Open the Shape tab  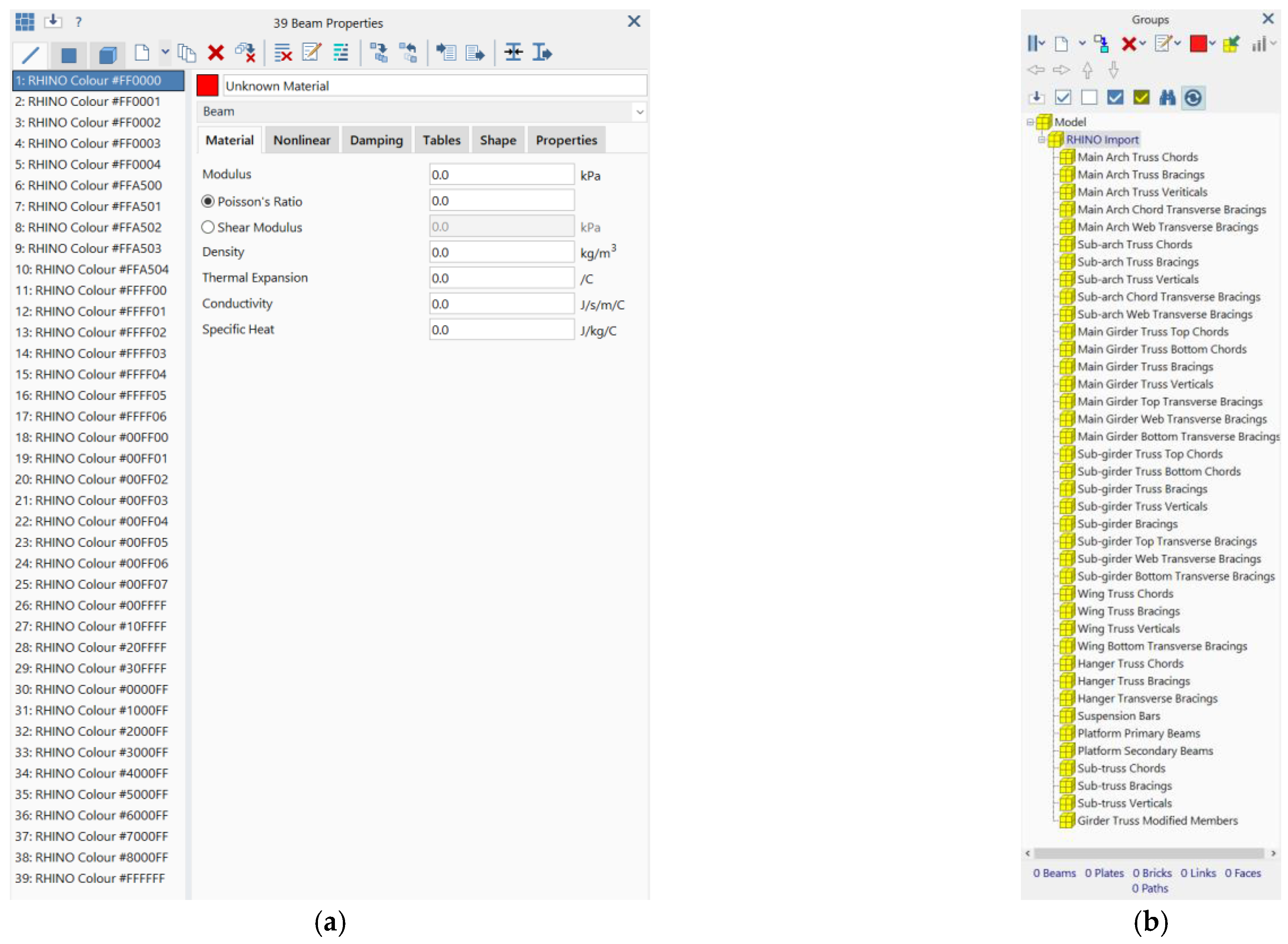click(x=497, y=140)
